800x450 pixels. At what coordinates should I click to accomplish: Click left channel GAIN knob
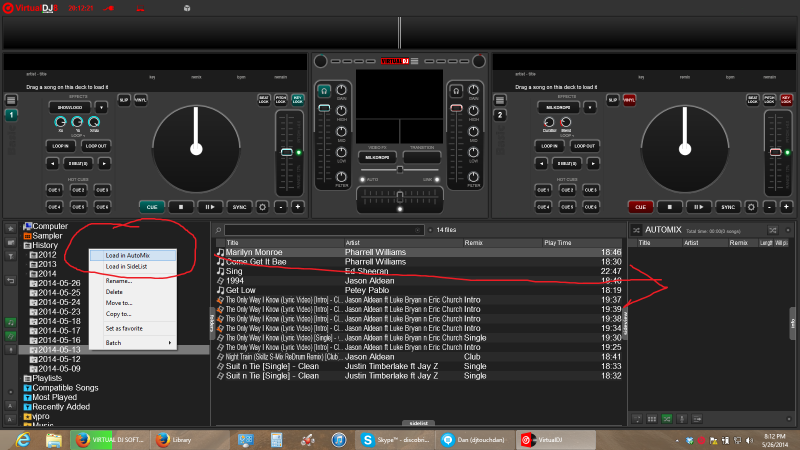341,90
